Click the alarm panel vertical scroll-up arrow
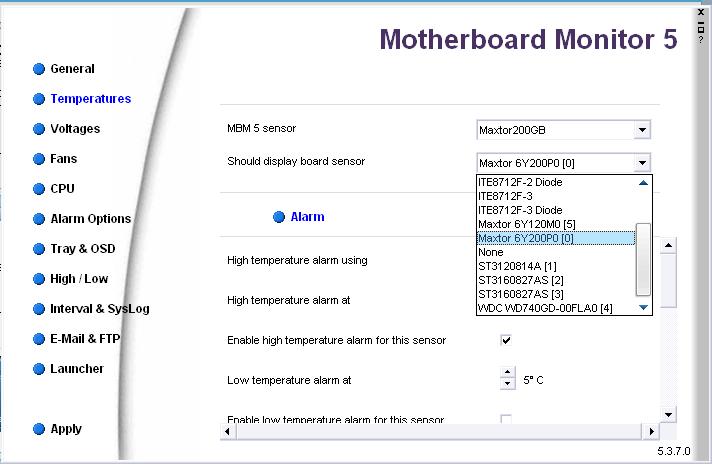The image size is (712, 464). [x=668, y=246]
